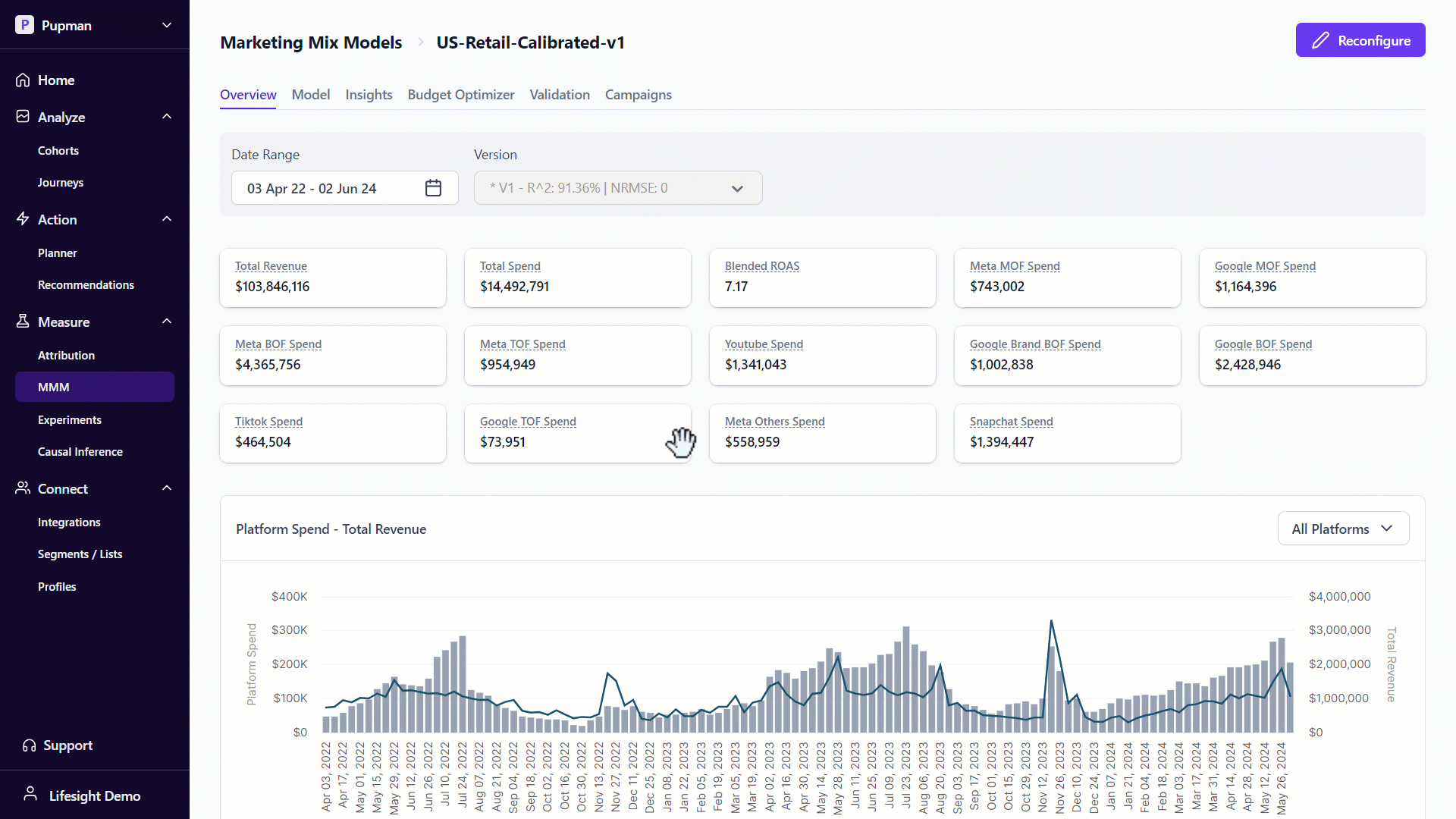Open the calendar icon in Date Range
Screen dimensions: 1456x819
coord(433,188)
